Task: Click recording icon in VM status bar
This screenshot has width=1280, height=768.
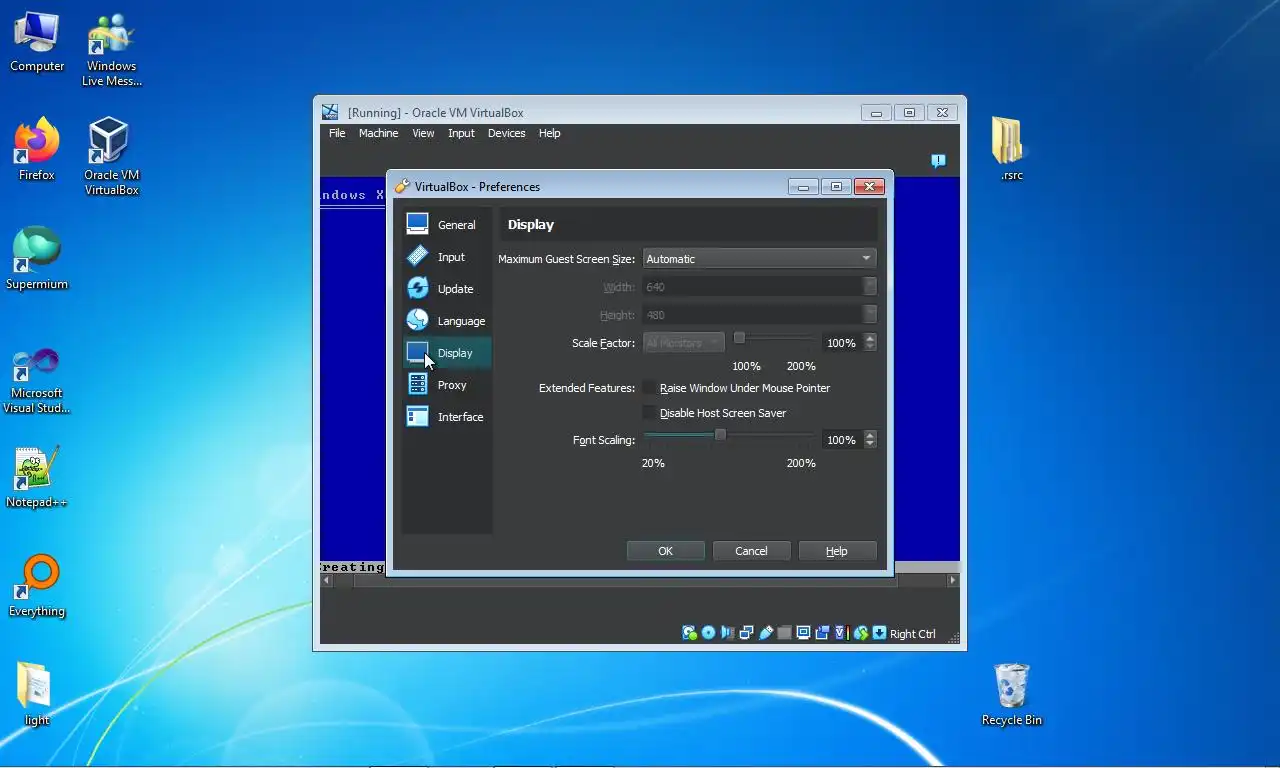Action: (822, 633)
